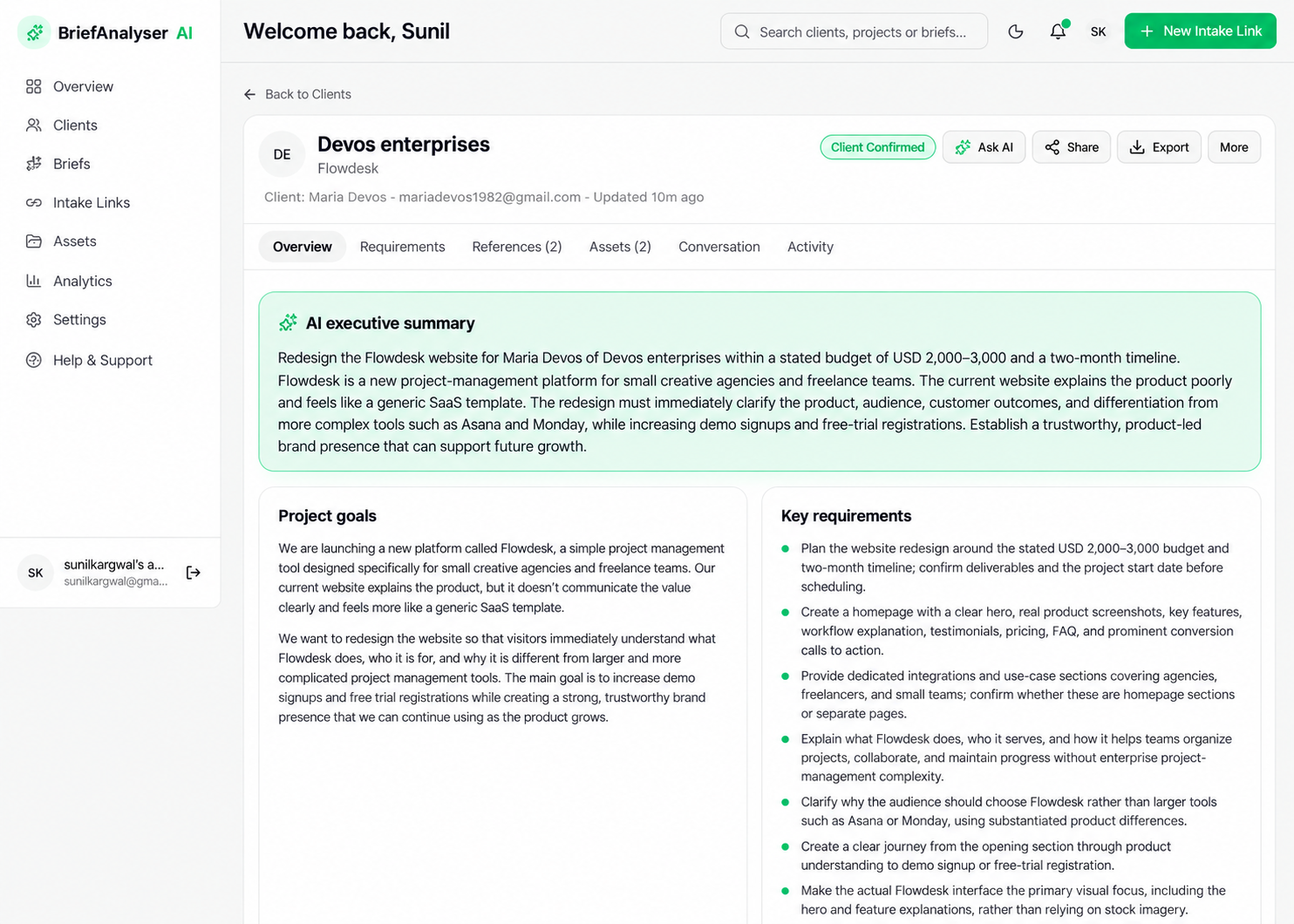Click the Devos enterprises heading
Screen dimensions: 1294x924
404,144
